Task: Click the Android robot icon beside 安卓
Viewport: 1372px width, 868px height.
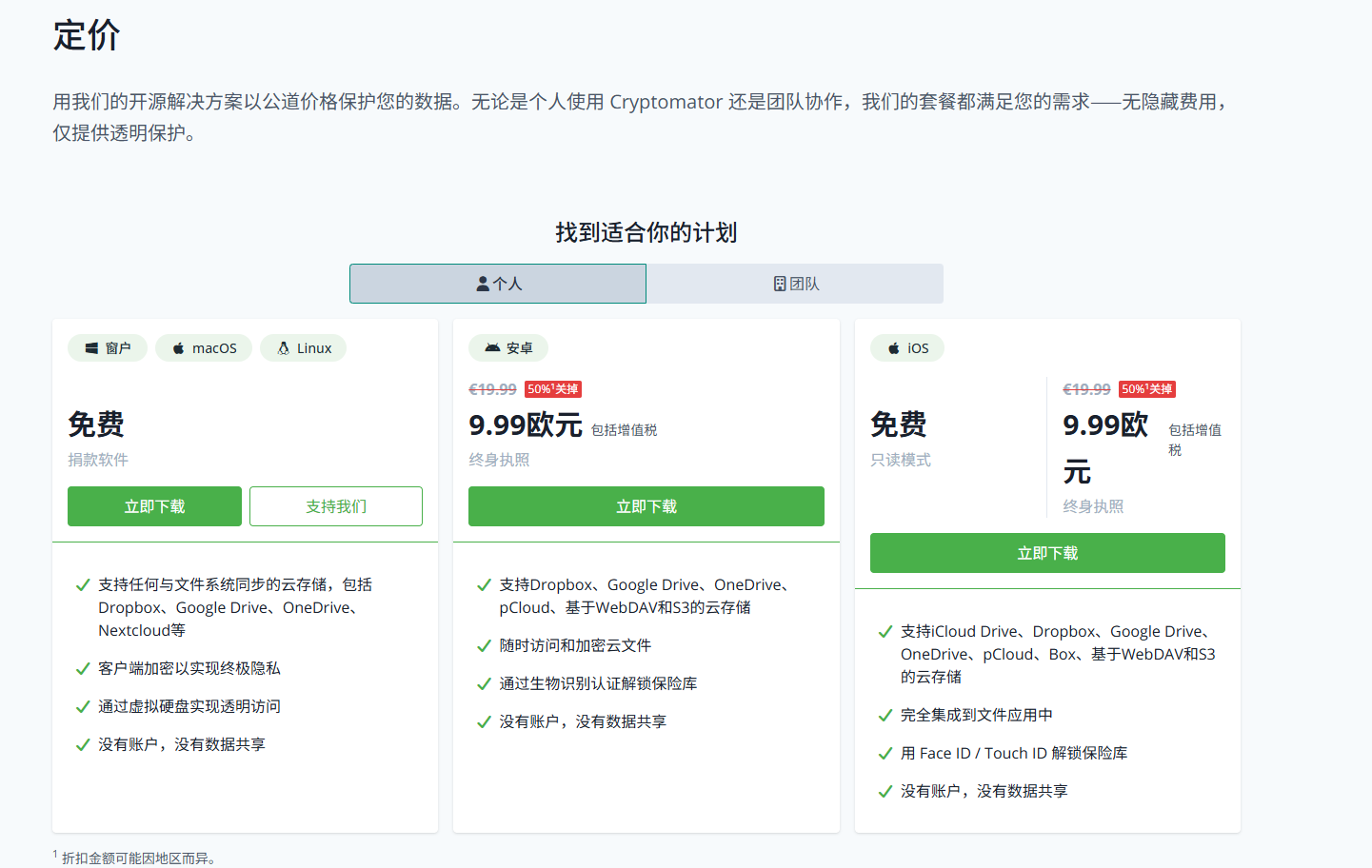Action: (x=492, y=348)
